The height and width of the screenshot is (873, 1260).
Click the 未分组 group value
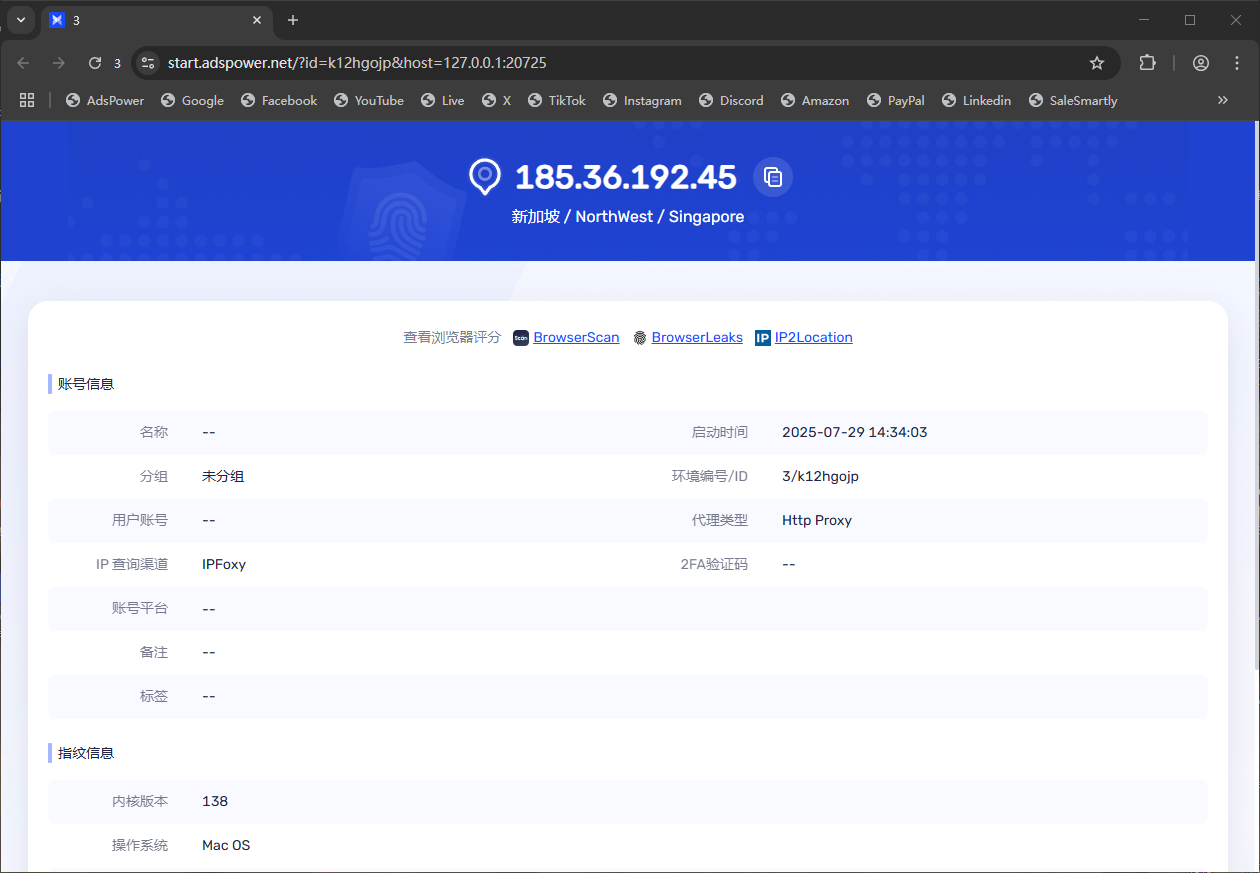[x=223, y=477]
